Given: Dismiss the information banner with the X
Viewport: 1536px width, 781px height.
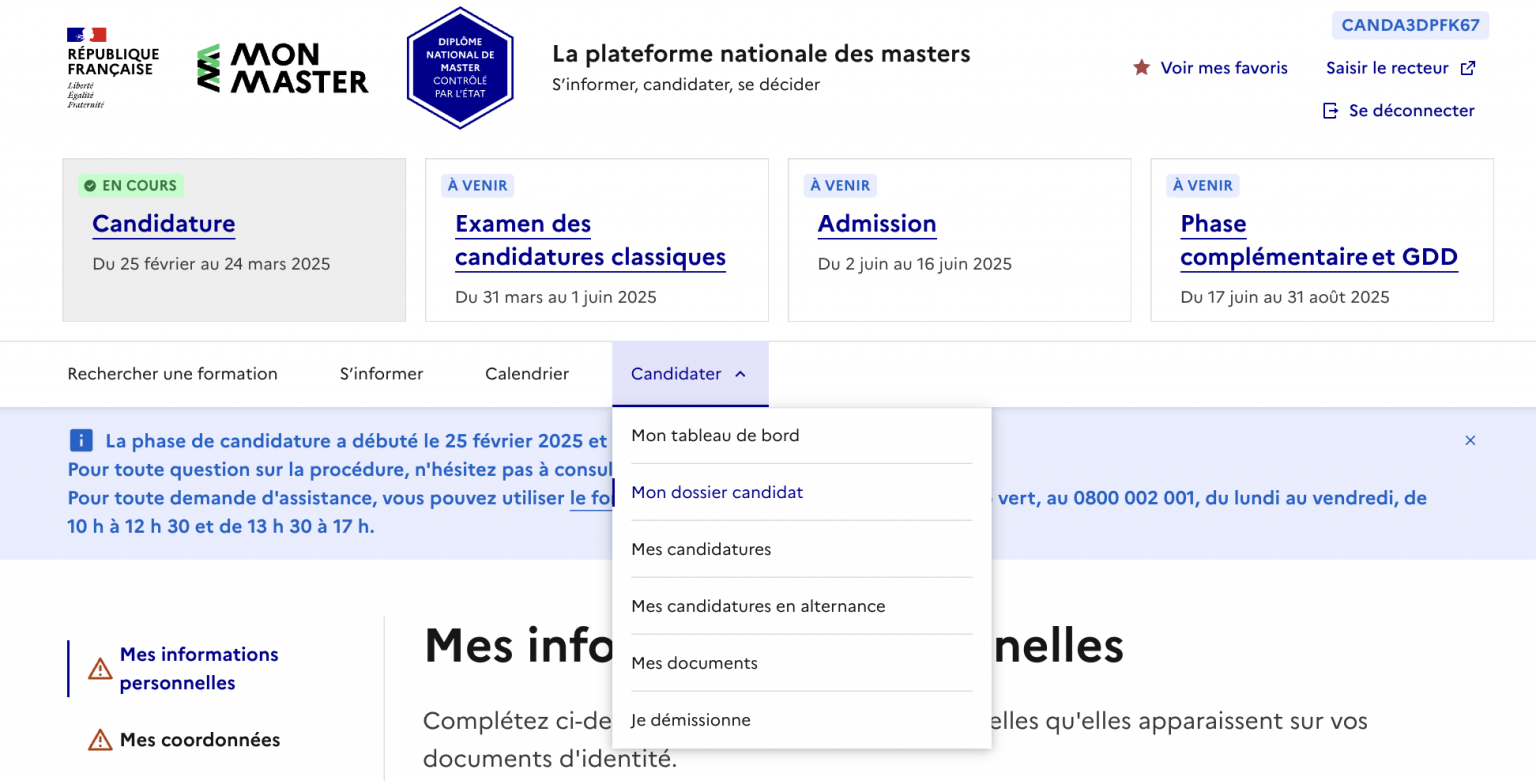Looking at the screenshot, I should pos(1470,440).
